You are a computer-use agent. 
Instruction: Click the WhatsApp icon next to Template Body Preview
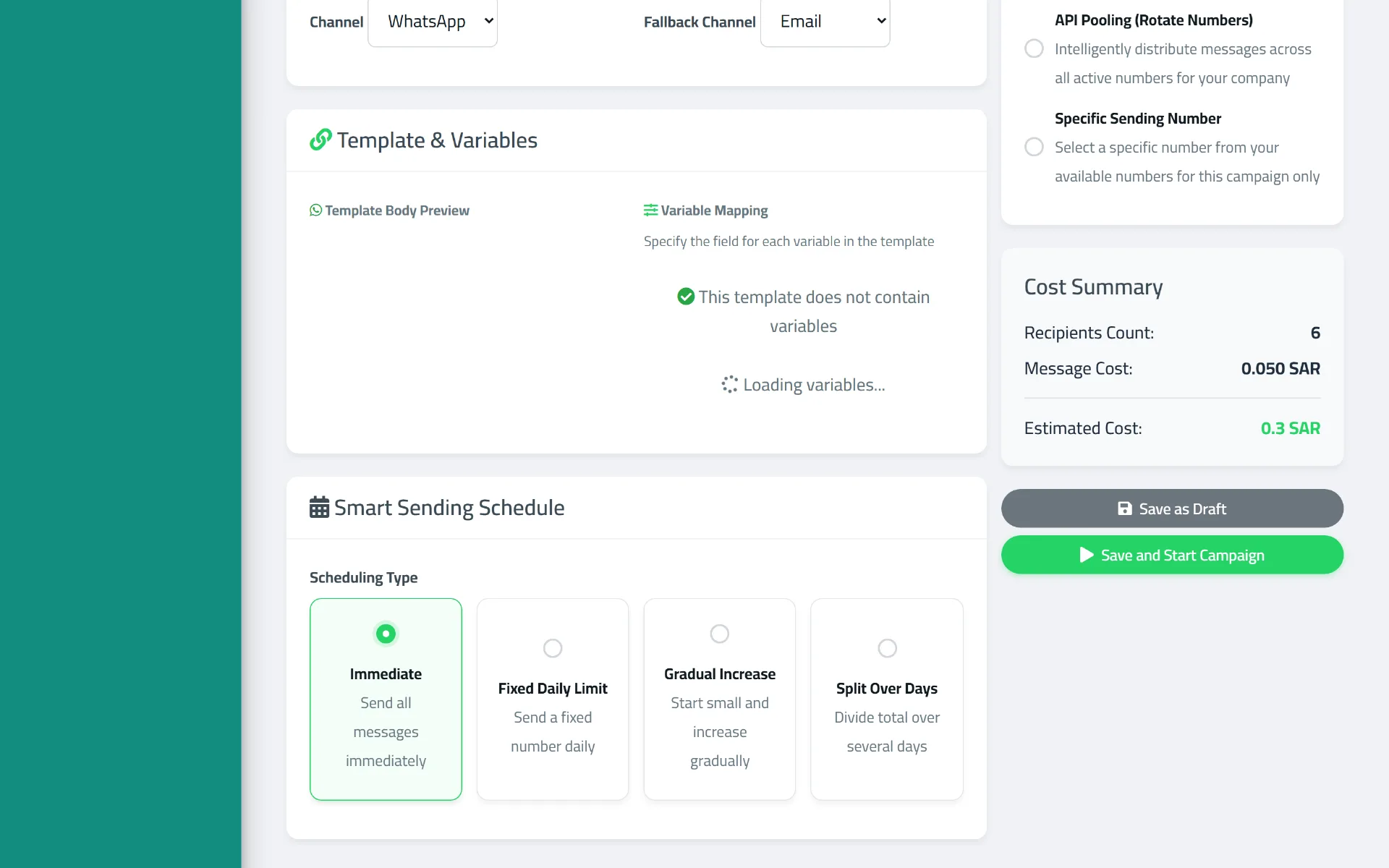click(316, 210)
